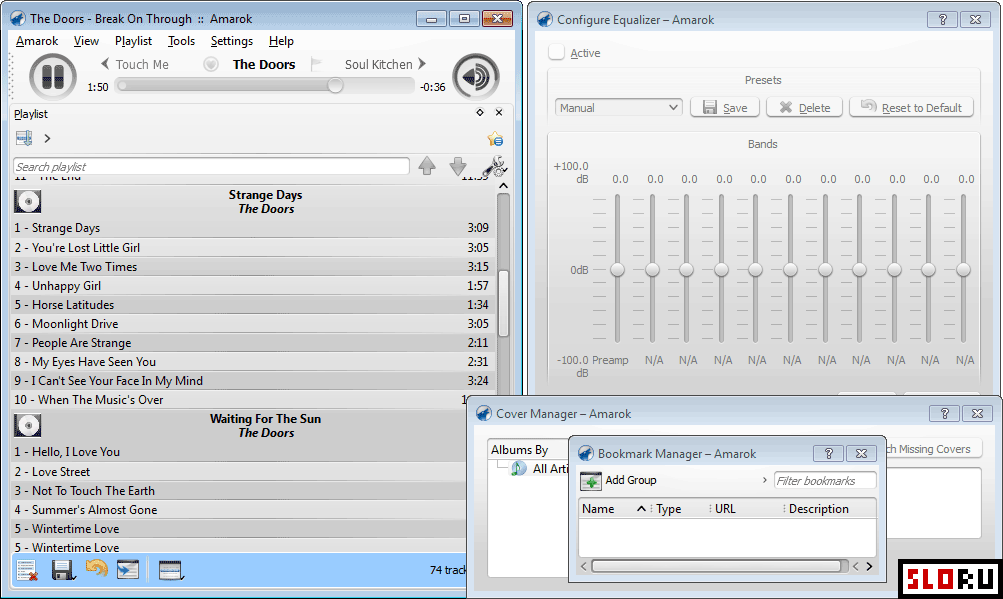Click the love track heart icon
The height and width of the screenshot is (599, 1003).
[x=210, y=64]
